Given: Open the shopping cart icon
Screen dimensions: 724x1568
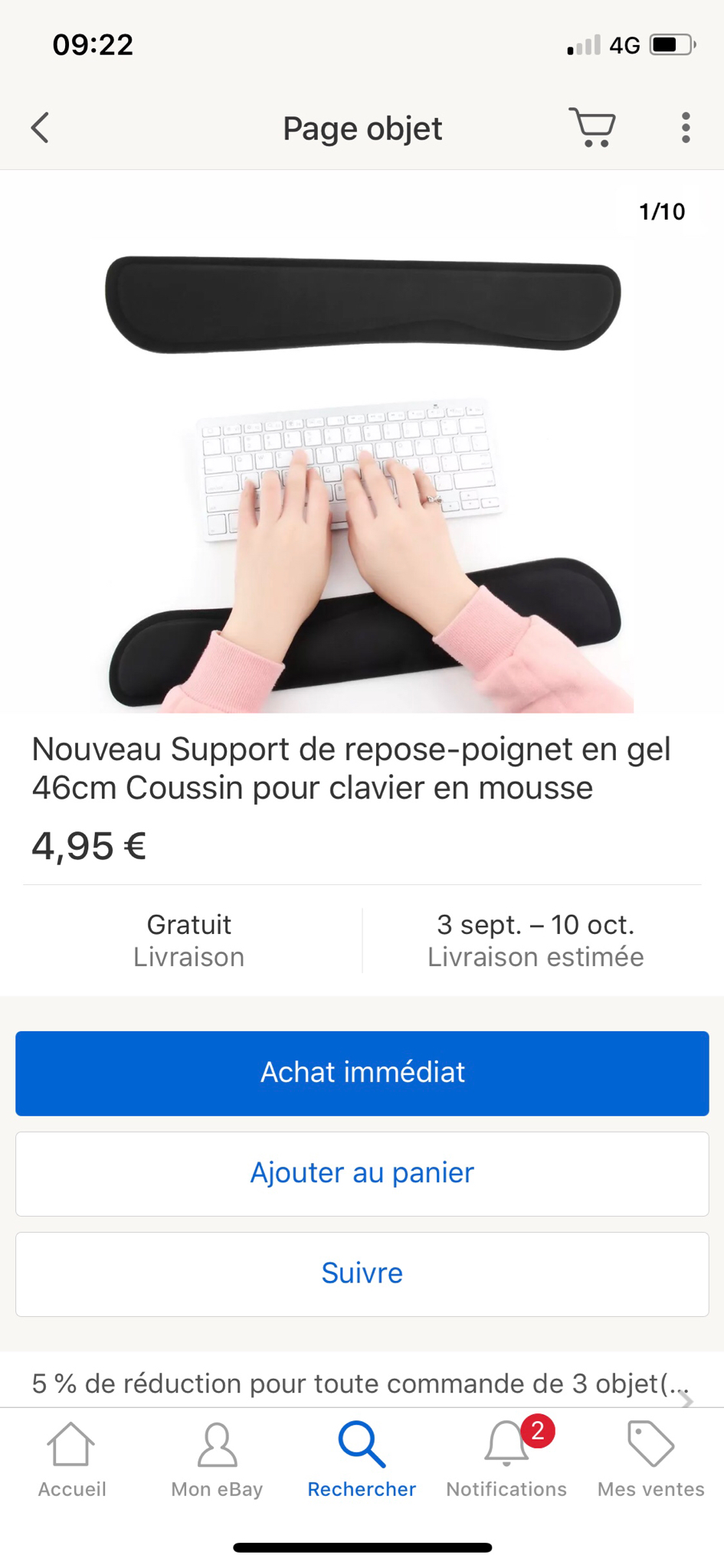Looking at the screenshot, I should pos(592,127).
